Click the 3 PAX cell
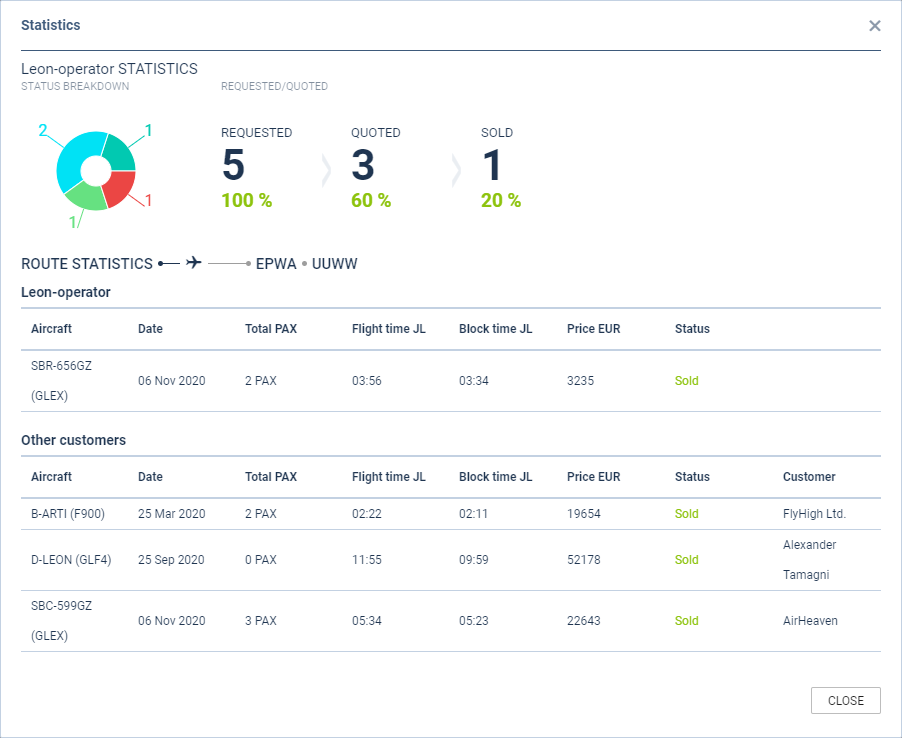The image size is (902, 738). (261, 621)
